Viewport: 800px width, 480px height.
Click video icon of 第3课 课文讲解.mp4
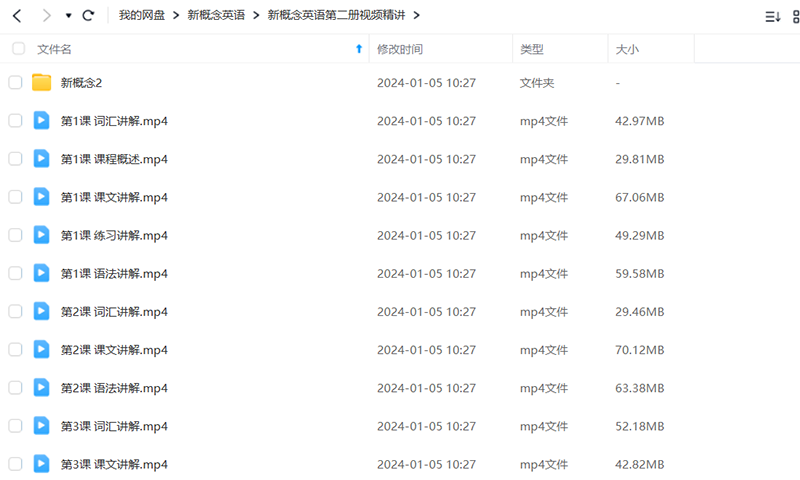41,464
